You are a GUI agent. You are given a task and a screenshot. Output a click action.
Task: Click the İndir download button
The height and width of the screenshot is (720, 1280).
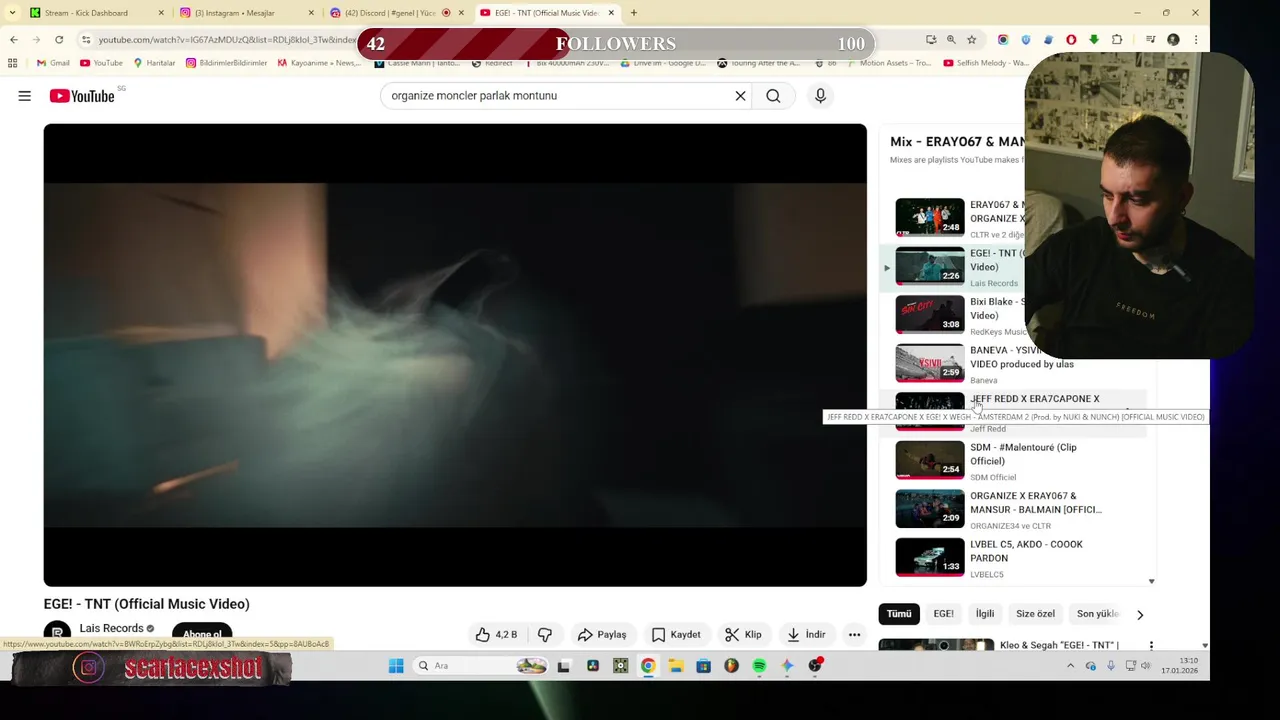pyautogui.click(x=806, y=634)
